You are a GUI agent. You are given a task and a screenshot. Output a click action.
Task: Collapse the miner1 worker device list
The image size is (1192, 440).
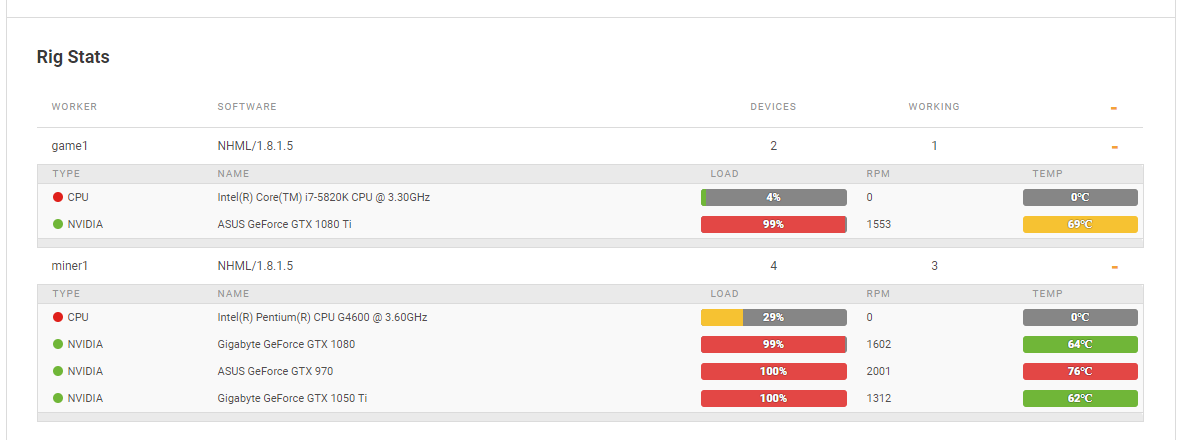(1114, 267)
